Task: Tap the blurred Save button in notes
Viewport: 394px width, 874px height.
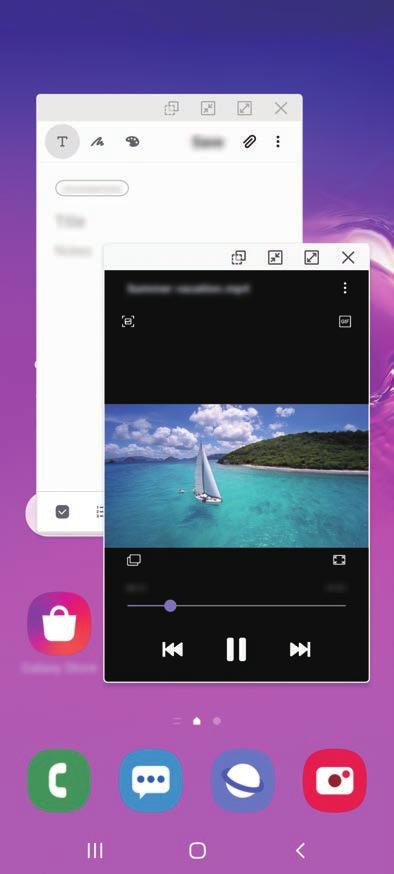Action: tap(207, 142)
